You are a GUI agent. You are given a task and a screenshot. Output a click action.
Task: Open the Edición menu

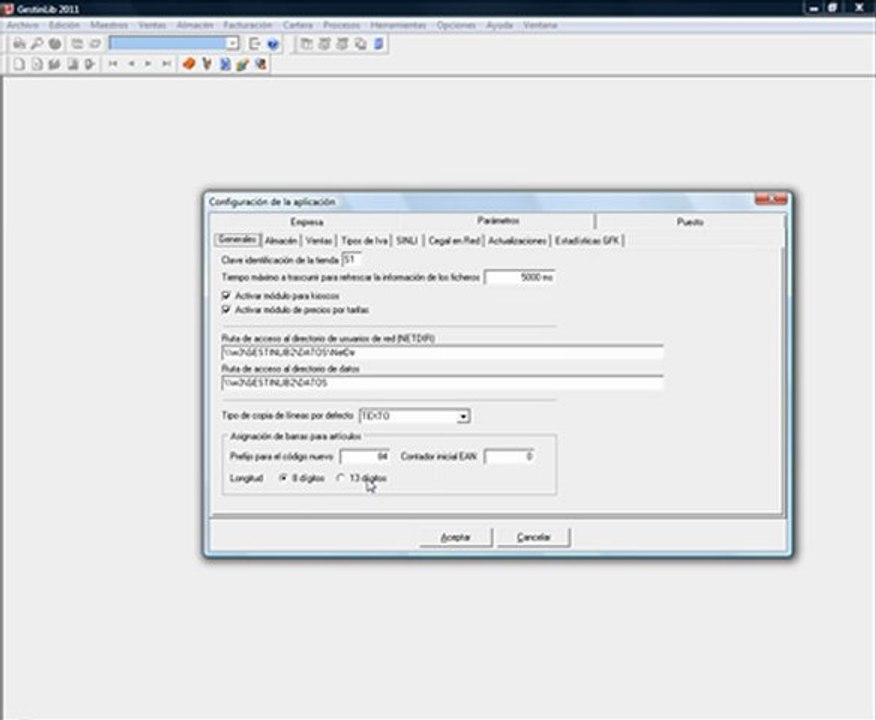coord(64,25)
